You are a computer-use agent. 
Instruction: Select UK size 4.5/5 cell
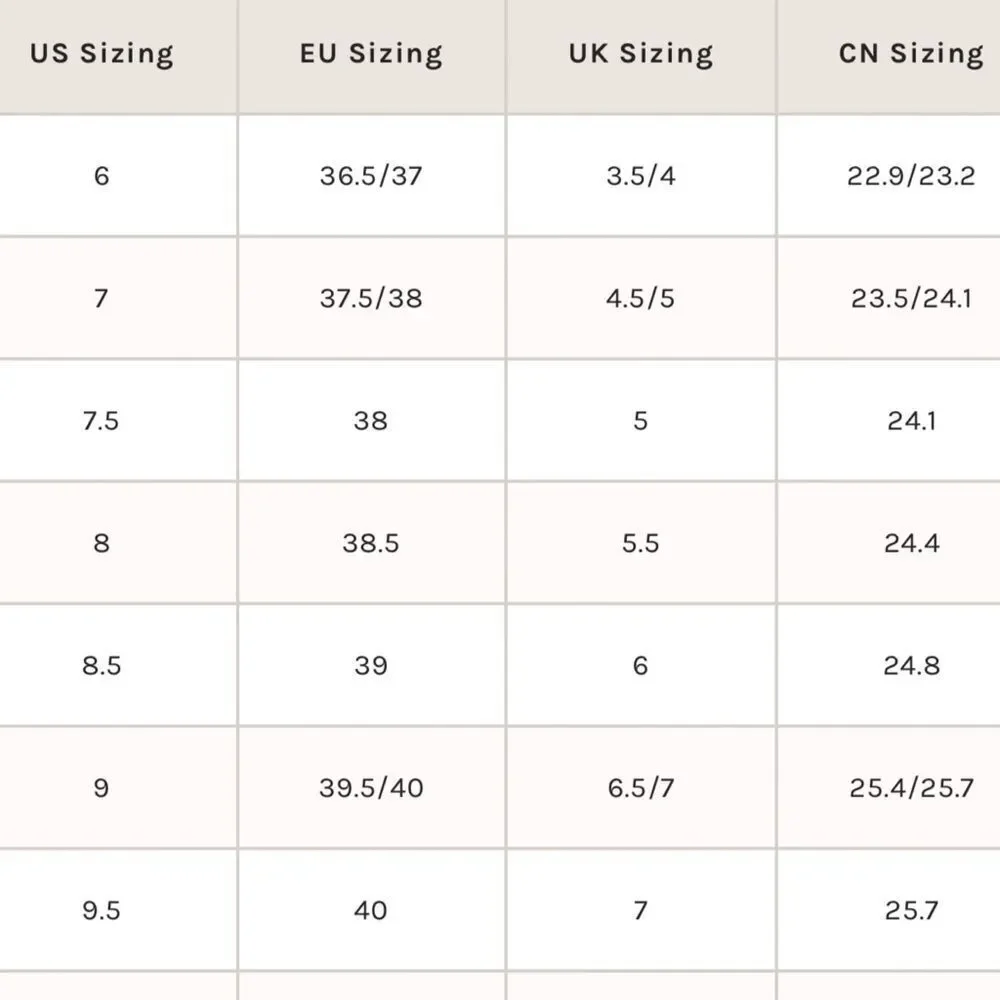[x=641, y=298]
